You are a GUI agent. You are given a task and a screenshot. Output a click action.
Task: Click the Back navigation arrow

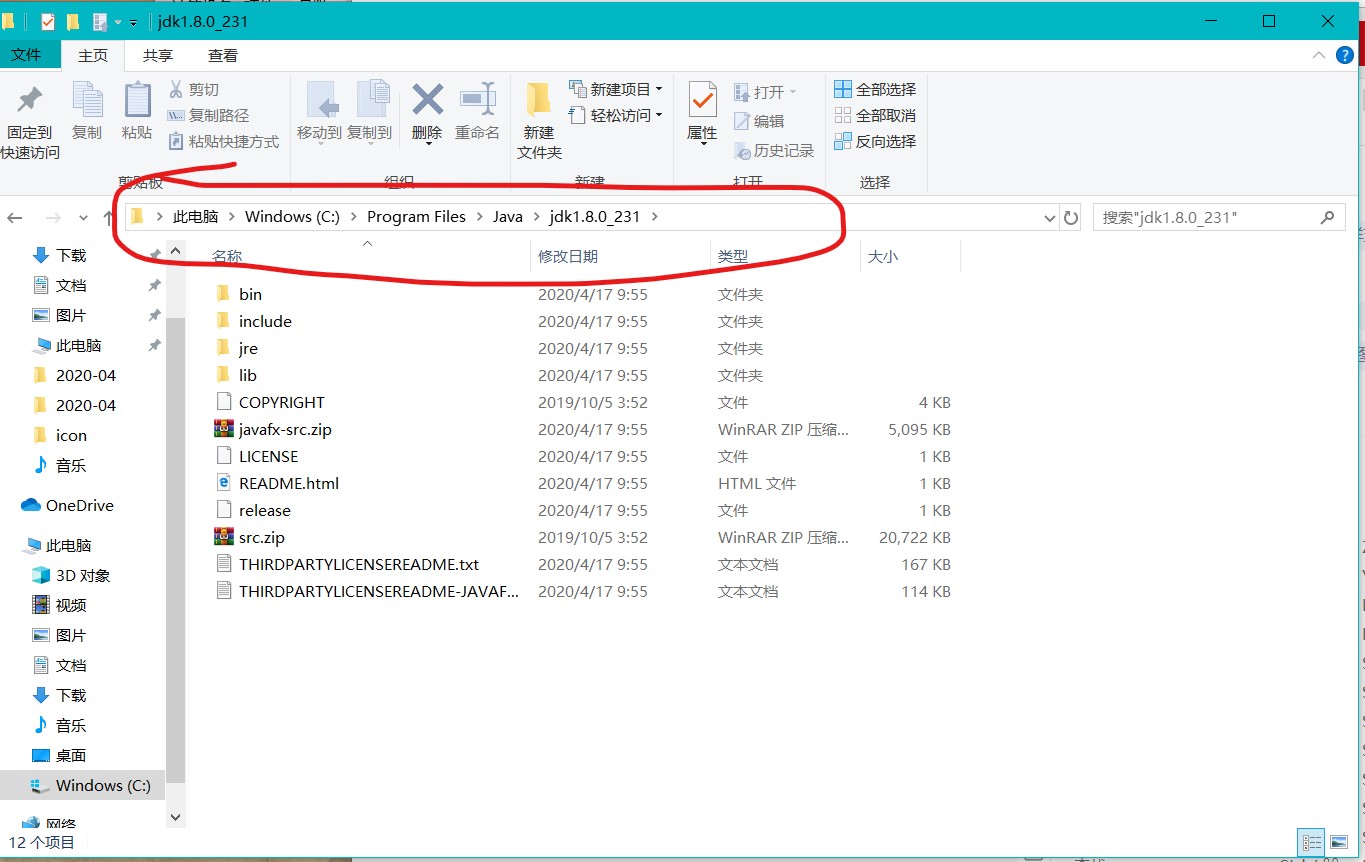click(15, 217)
